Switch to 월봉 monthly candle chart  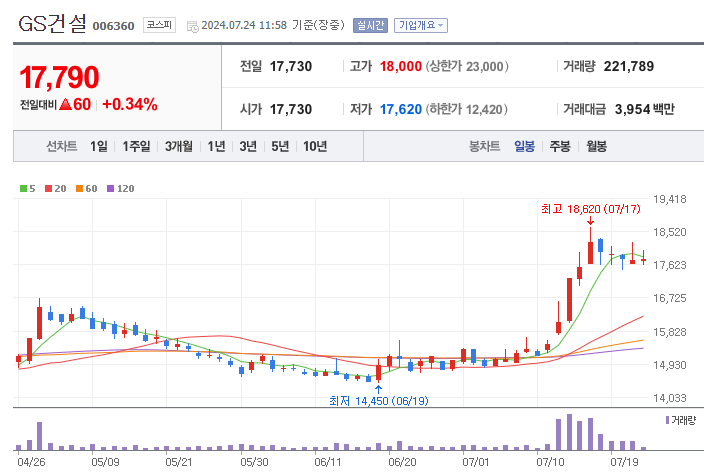pyautogui.click(x=597, y=146)
